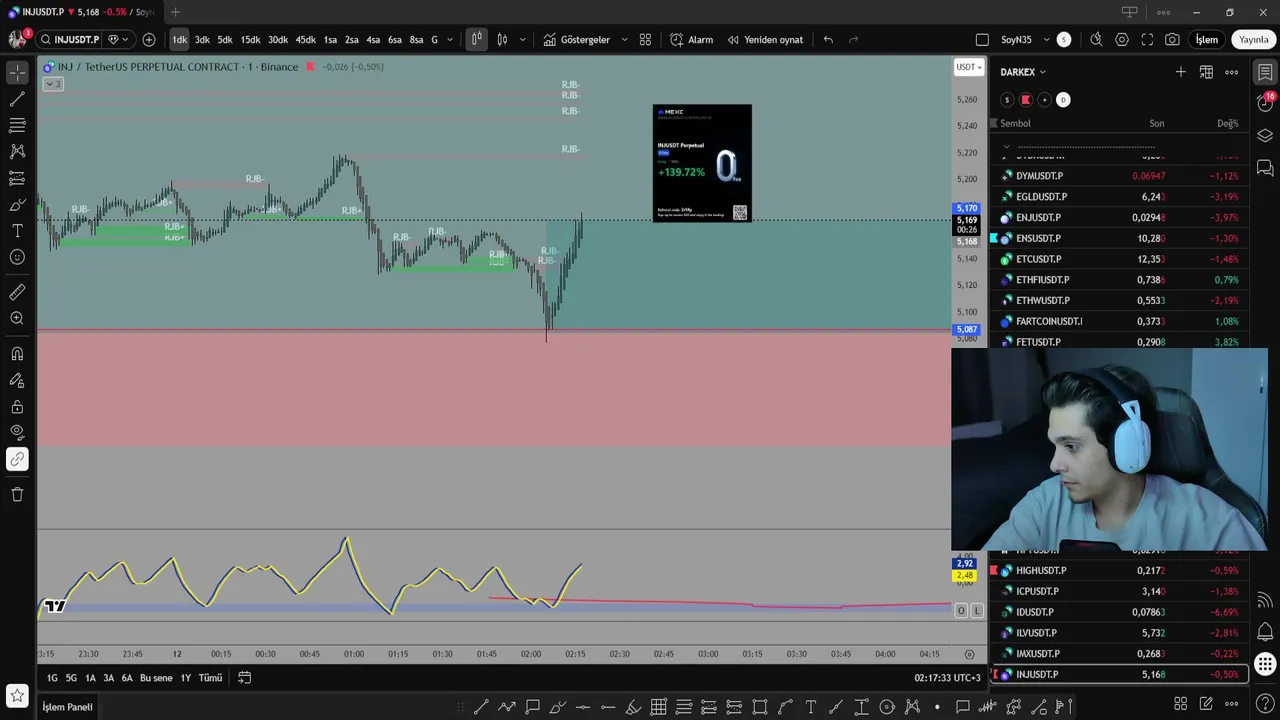This screenshot has width=1280, height=720.
Task: Sort watchlist by Son column
Action: point(1156,123)
